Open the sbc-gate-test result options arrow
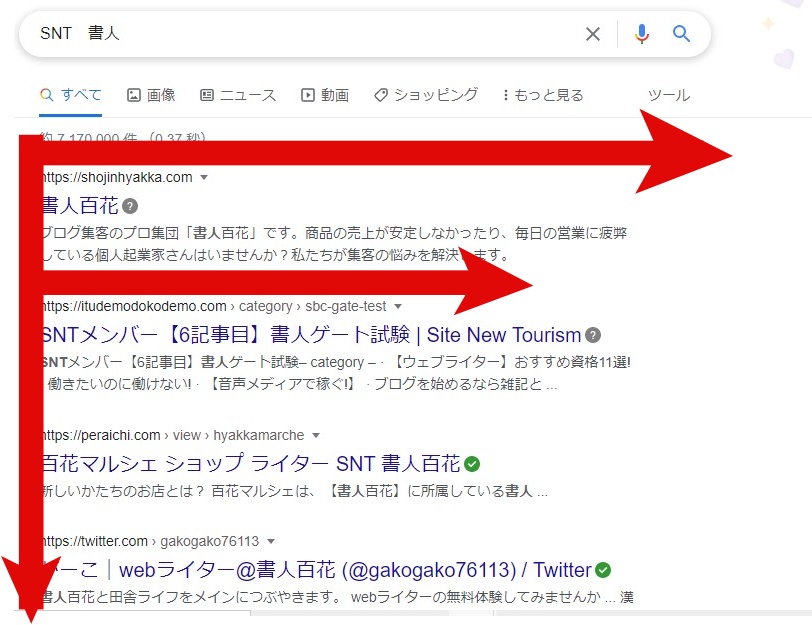The height and width of the screenshot is (625, 812). point(398,306)
